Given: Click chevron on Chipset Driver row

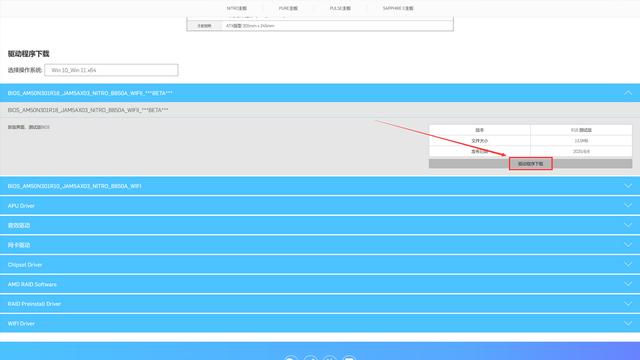Looking at the screenshot, I should [628, 264].
